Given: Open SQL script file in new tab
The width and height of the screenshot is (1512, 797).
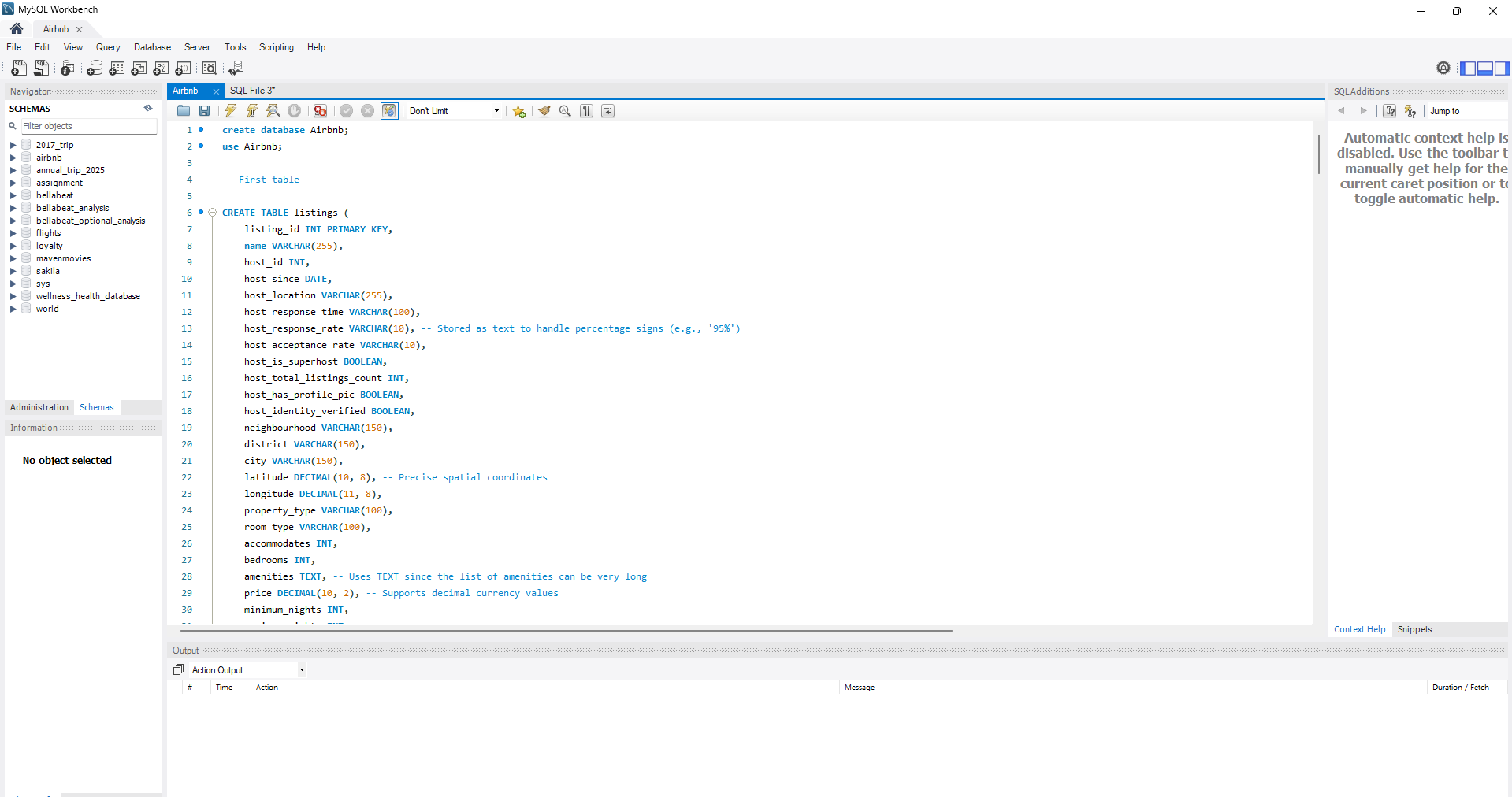Looking at the screenshot, I should click(x=42, y=69).
